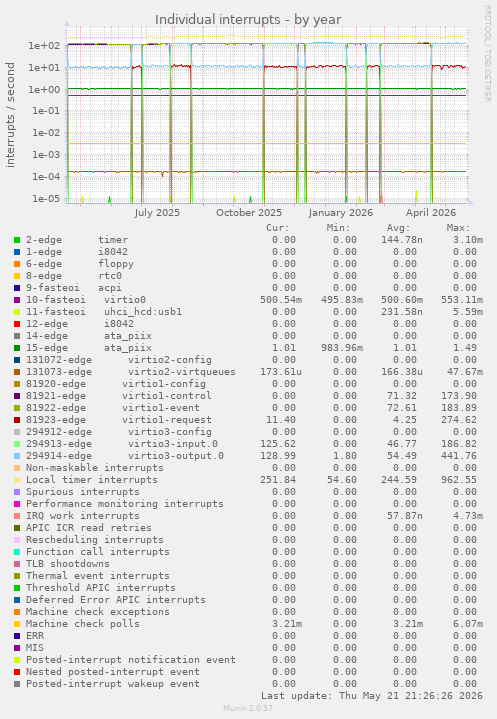Click the dark red virtio1-request legend swatch
Screen dimensions: 497x719
coord(17,420)
